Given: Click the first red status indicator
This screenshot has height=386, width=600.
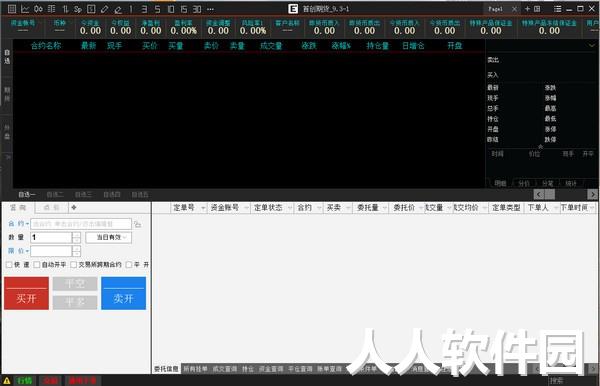Looking at the screenshot, I should [x=51, y=381].
